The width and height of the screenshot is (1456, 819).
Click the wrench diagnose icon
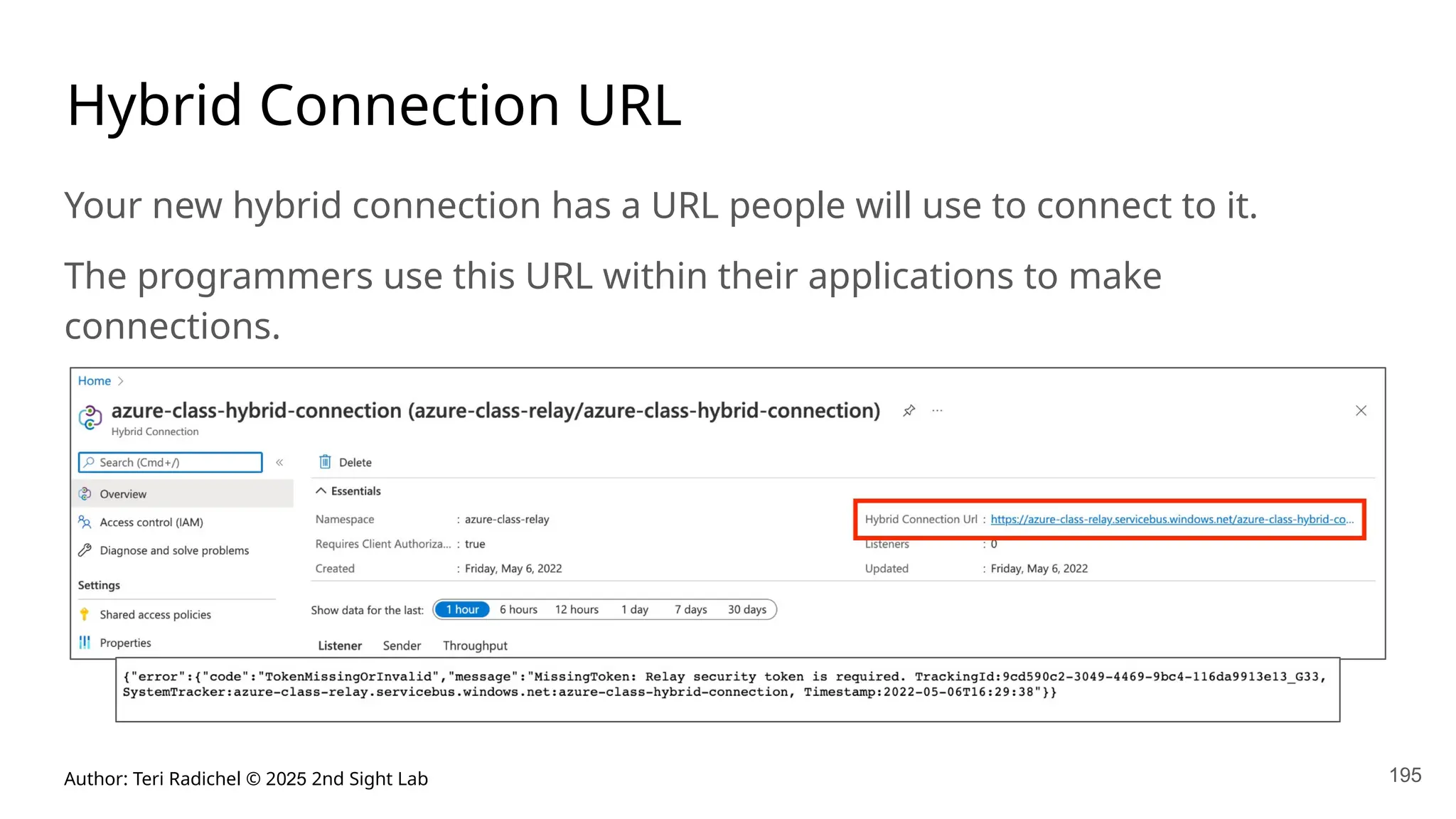tap(85, 550)
